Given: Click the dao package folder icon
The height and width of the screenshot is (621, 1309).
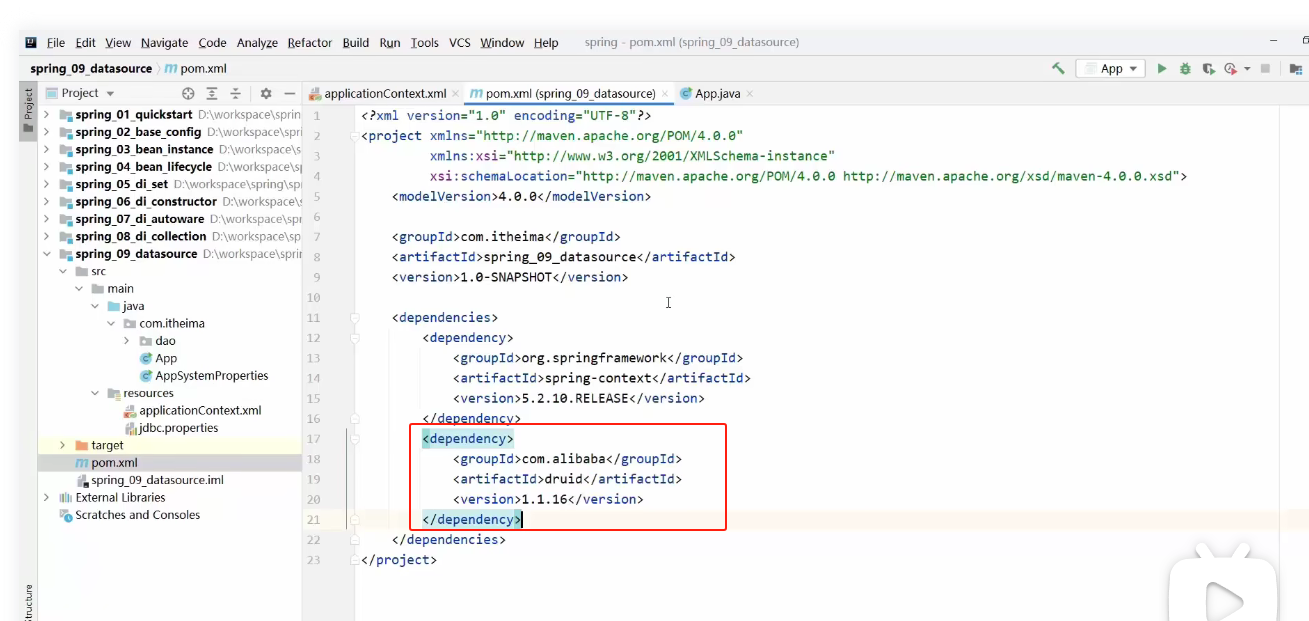Looking at the screenshot, I should (x=146, y=341).
